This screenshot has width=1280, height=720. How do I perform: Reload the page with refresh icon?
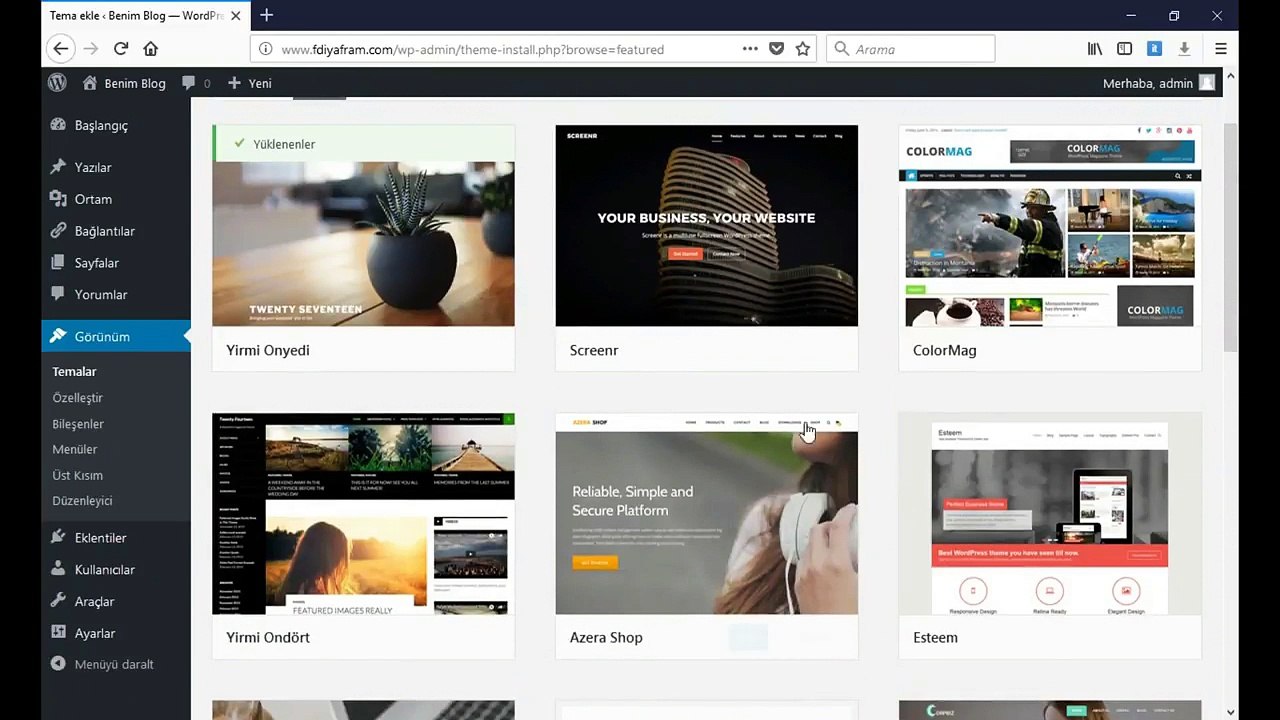pyautogui.click(x=121, y=49)
